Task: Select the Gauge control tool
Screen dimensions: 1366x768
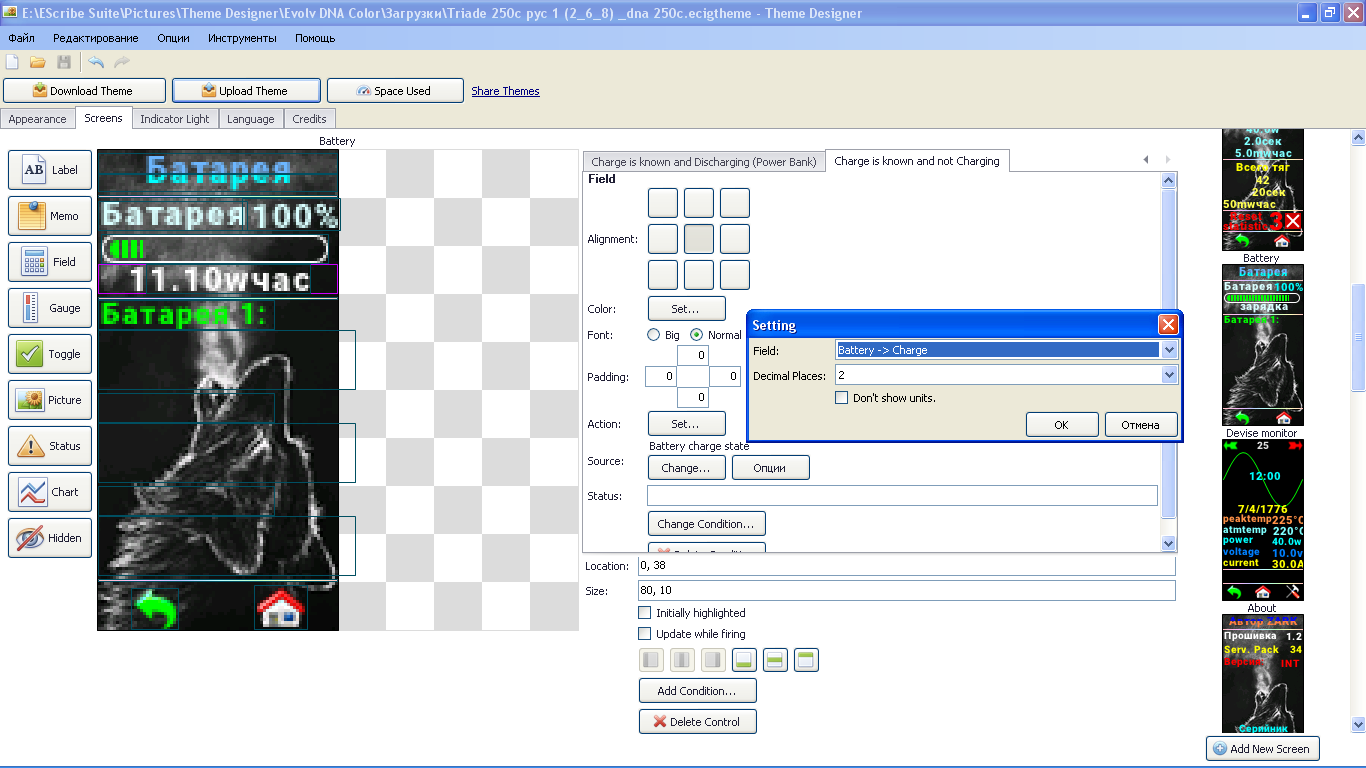Action: click(50, 308)
